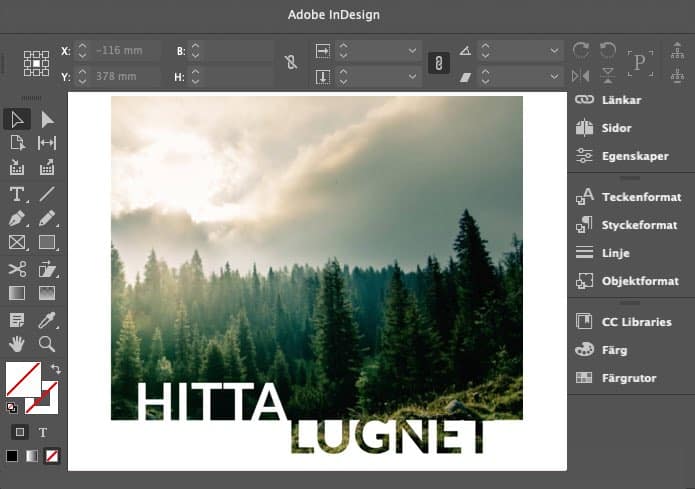
Task: Click the X position field
Action: pos(125,51)
